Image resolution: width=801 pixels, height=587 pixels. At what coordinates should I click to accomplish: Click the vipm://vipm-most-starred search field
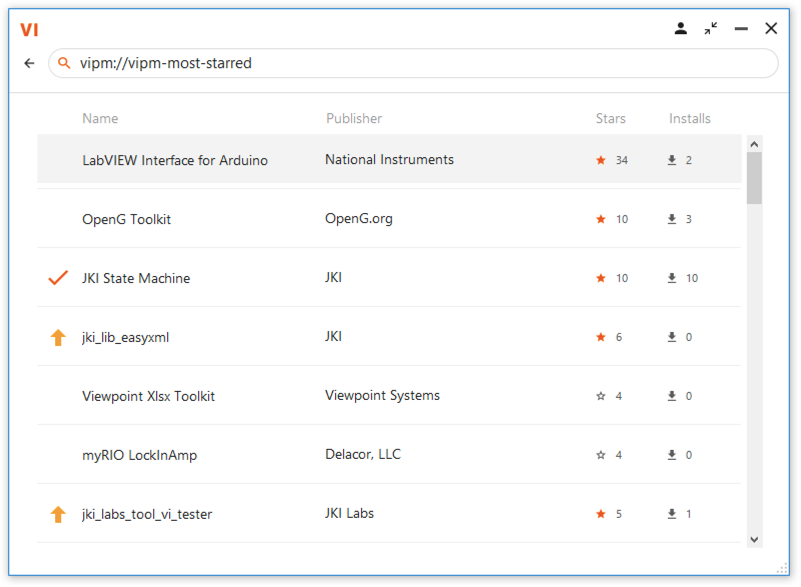413,63
